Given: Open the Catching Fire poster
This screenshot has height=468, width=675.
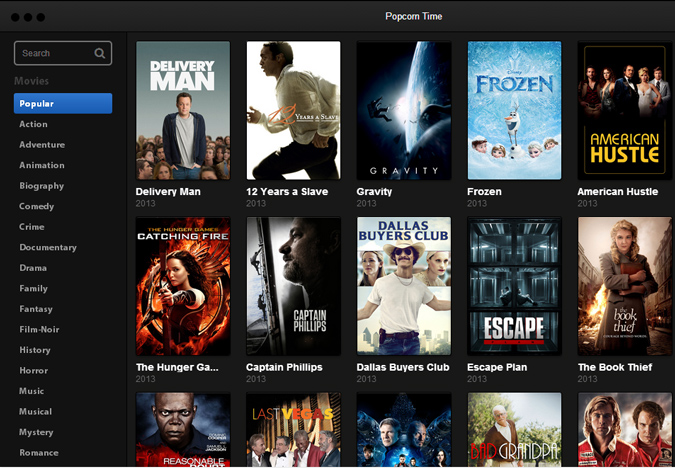Looking at the screenshot, I should (x=183, y=286).
